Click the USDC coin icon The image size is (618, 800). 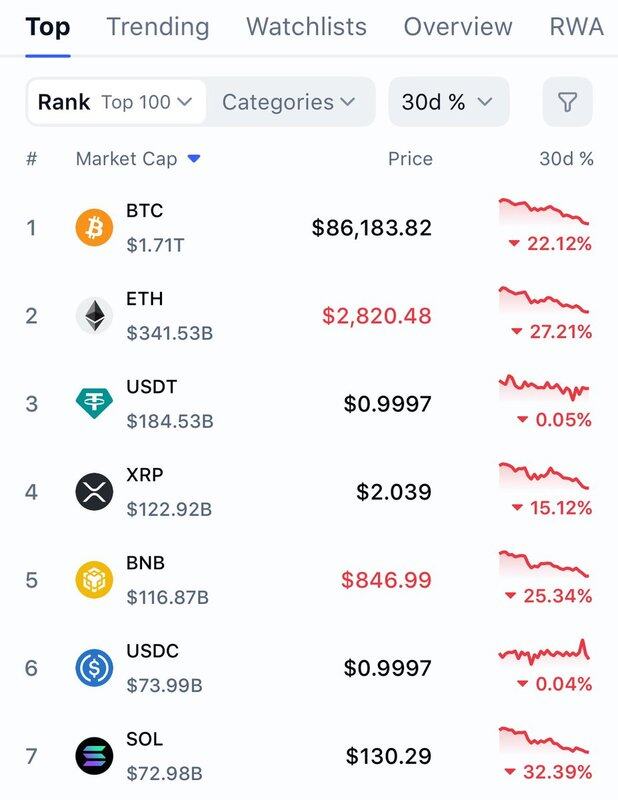pos(95,668)
